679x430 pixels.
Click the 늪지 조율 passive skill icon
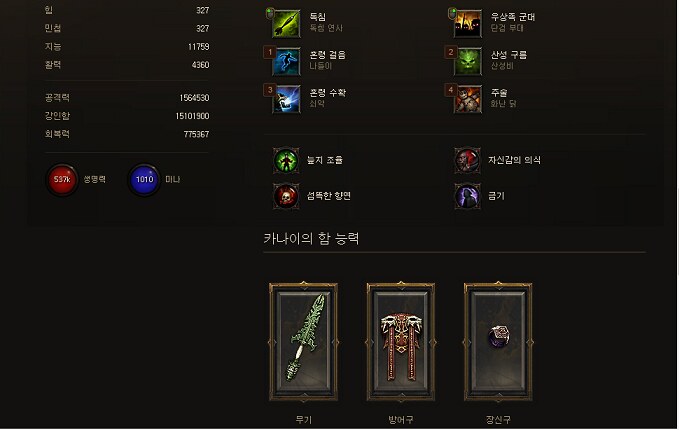[286, 160]
